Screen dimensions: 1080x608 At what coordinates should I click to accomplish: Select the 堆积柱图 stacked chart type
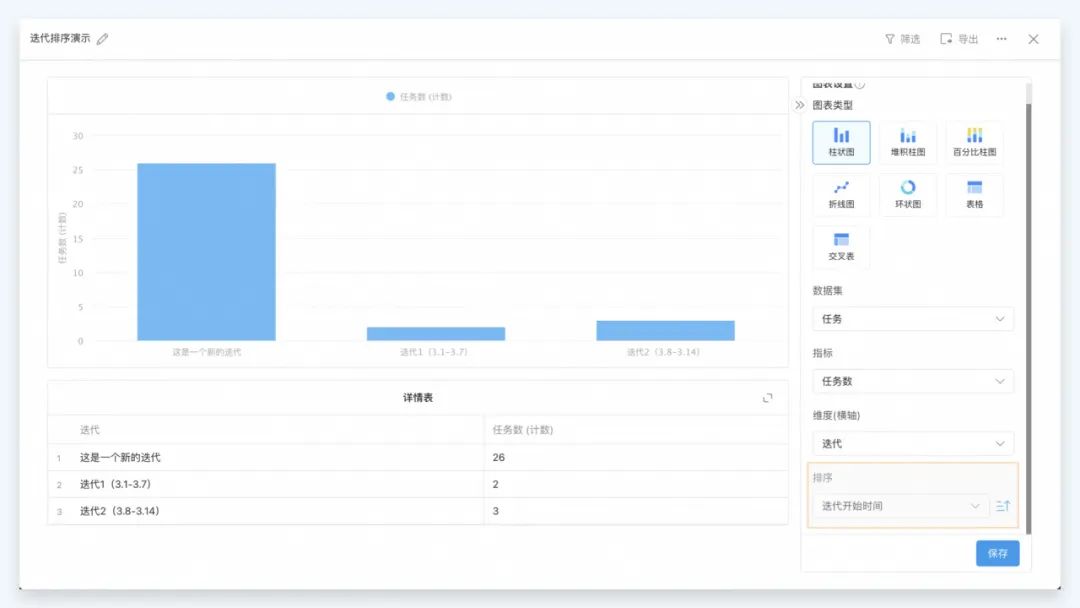tap(908, 143)
